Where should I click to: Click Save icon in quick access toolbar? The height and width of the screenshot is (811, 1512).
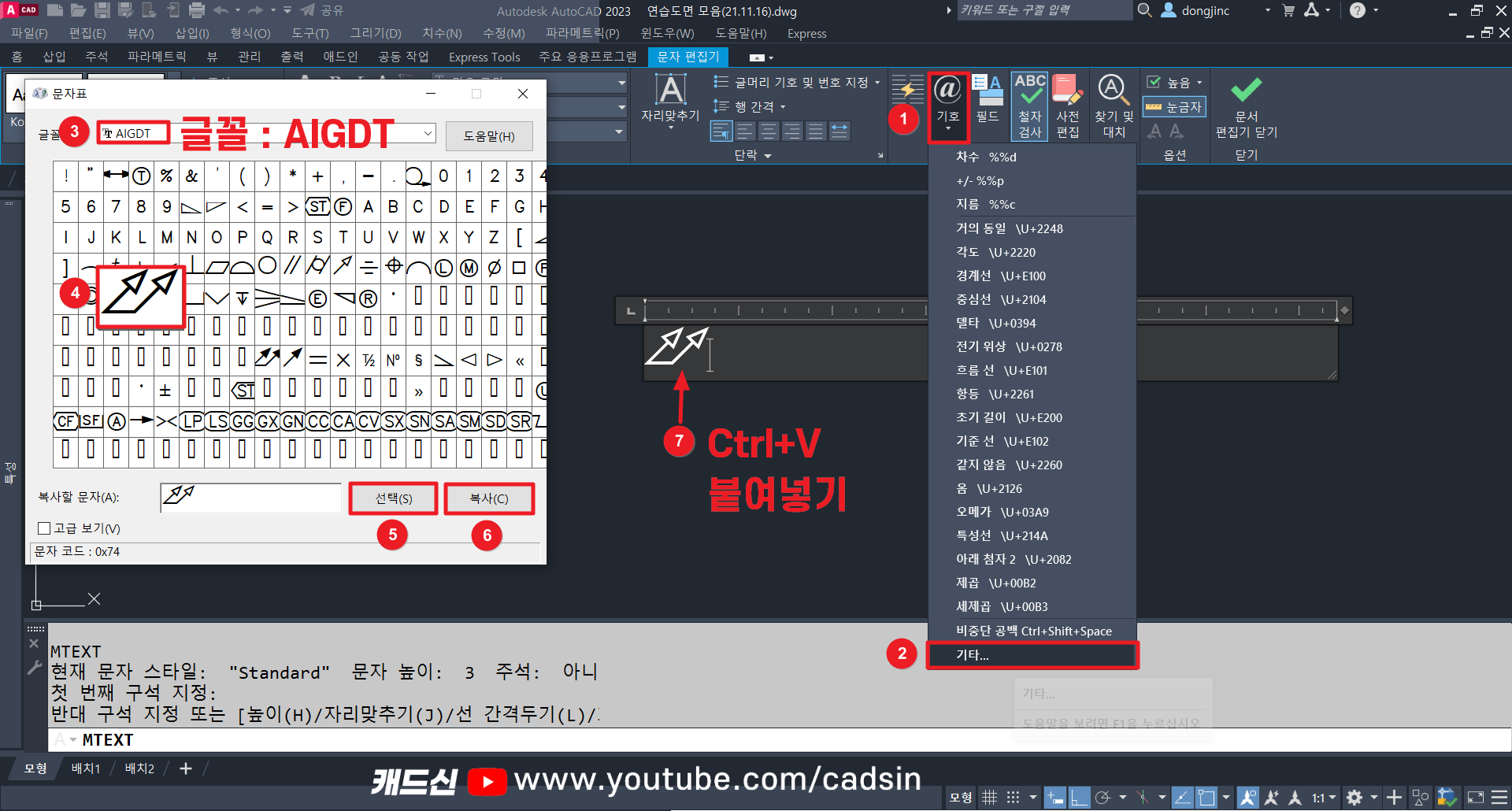(102, 10)
